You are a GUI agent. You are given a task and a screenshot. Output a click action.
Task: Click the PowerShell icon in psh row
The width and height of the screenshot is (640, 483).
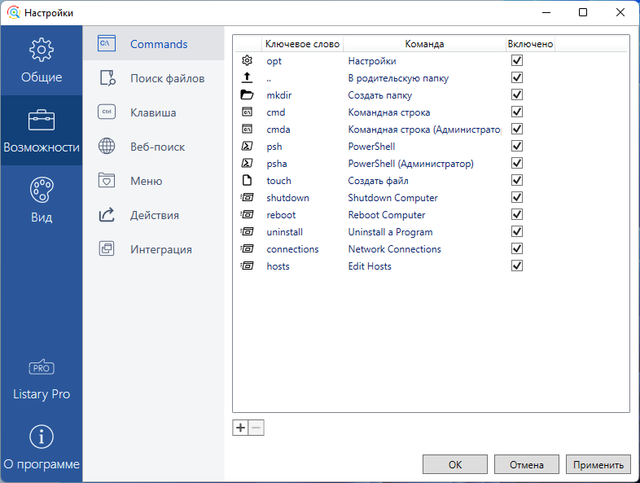coord(248,146)
